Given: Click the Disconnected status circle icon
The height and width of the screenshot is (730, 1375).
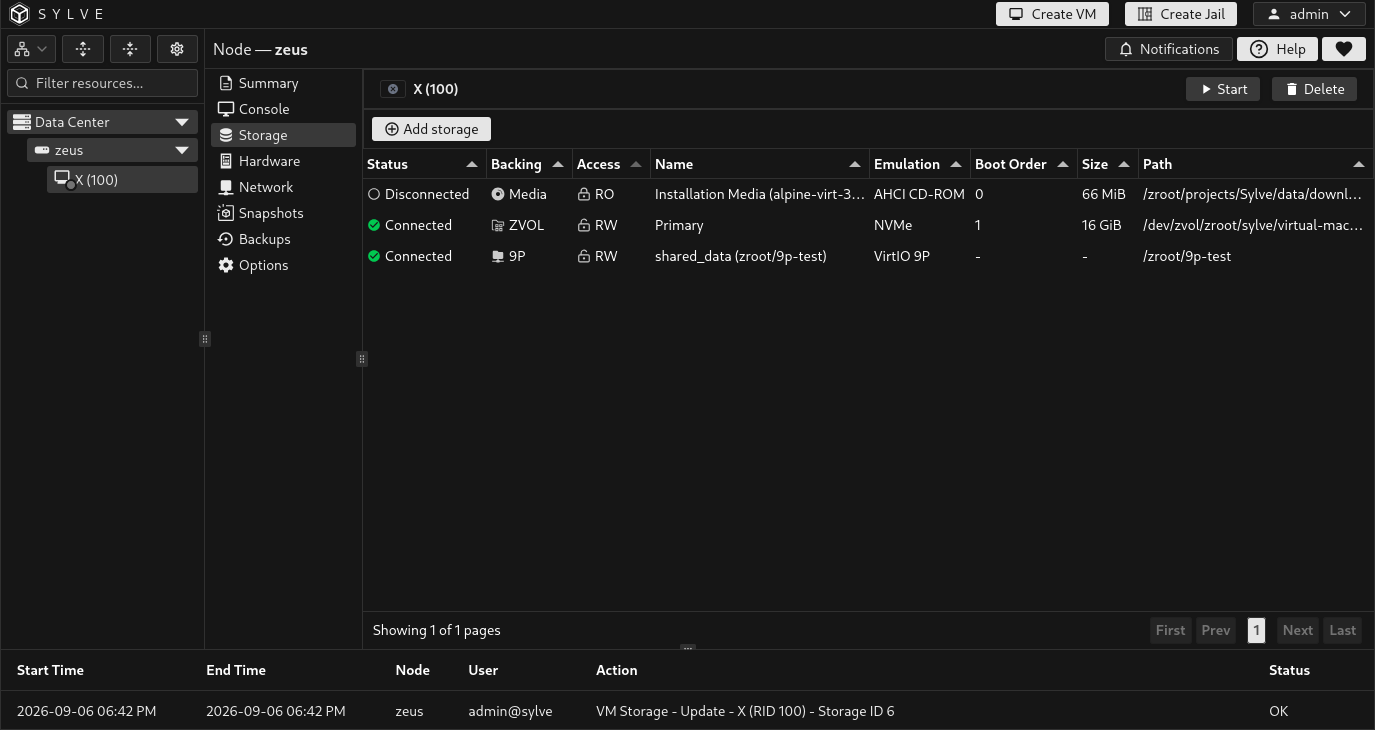Looking at the screenshot, I should (374, 195).
